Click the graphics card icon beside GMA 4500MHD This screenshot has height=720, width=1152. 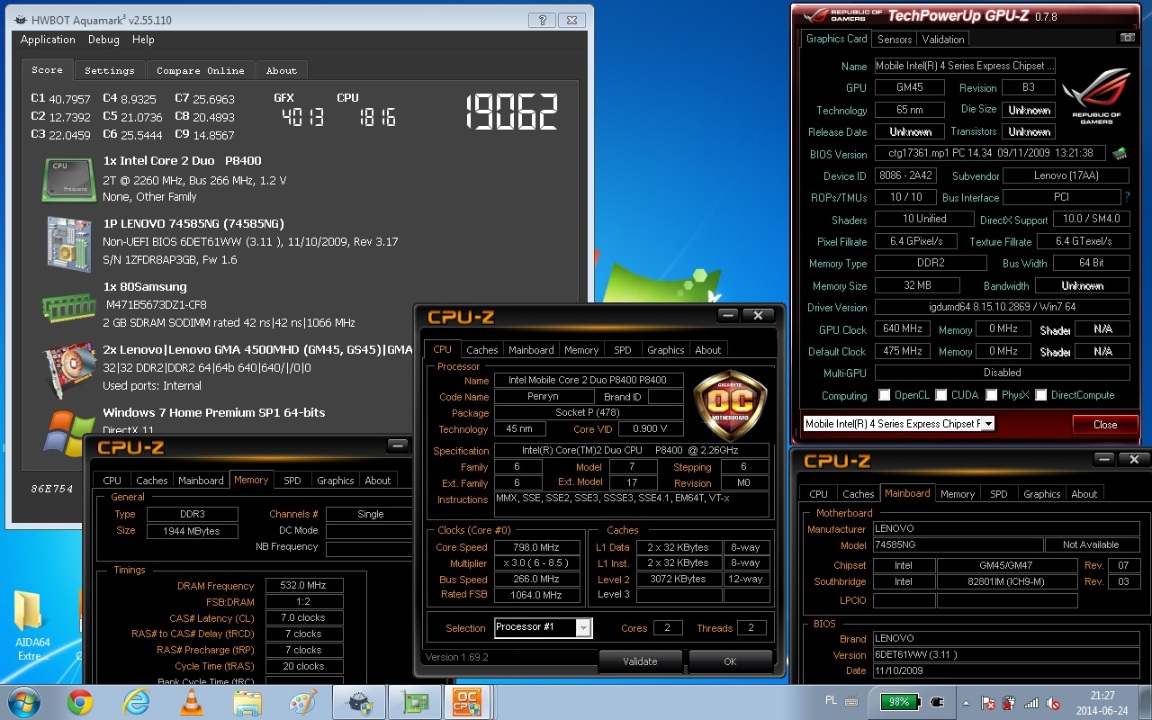tap(70, 370)
